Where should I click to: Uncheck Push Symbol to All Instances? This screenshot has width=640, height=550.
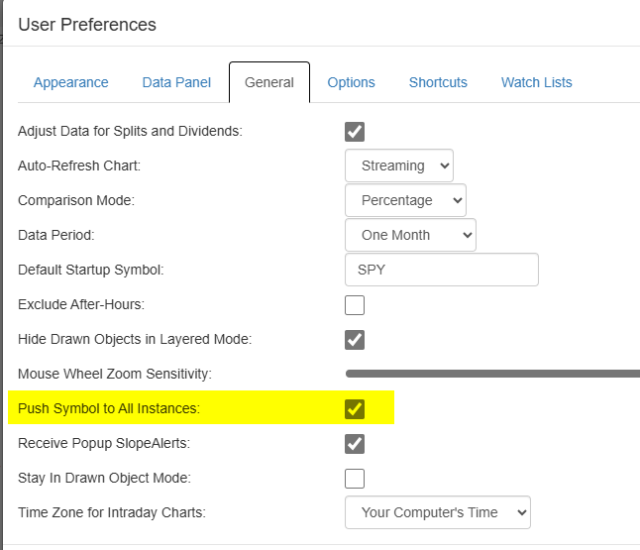[x=355, y=408]
